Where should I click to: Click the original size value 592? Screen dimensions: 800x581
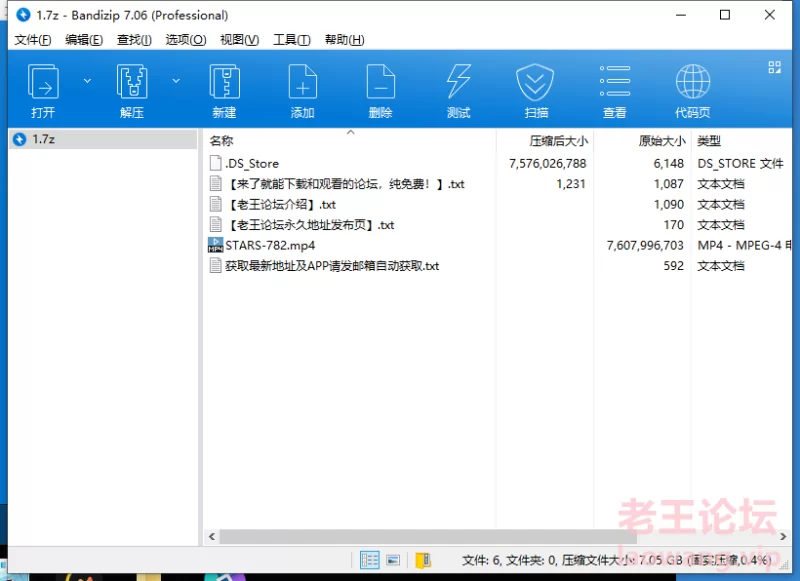coord(673,266)
